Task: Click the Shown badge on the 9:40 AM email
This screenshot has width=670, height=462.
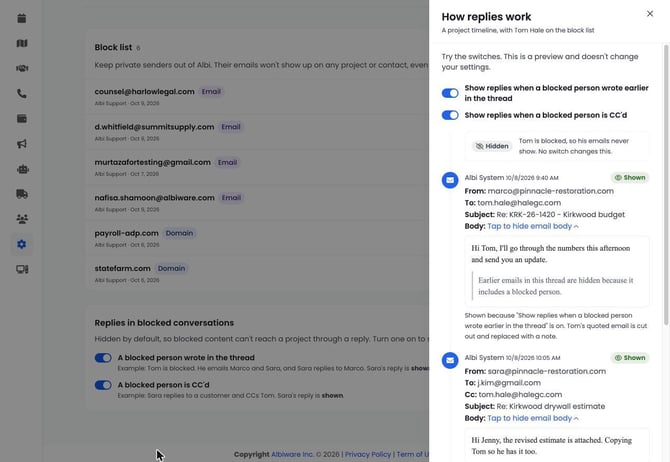Action: point(630,177)
